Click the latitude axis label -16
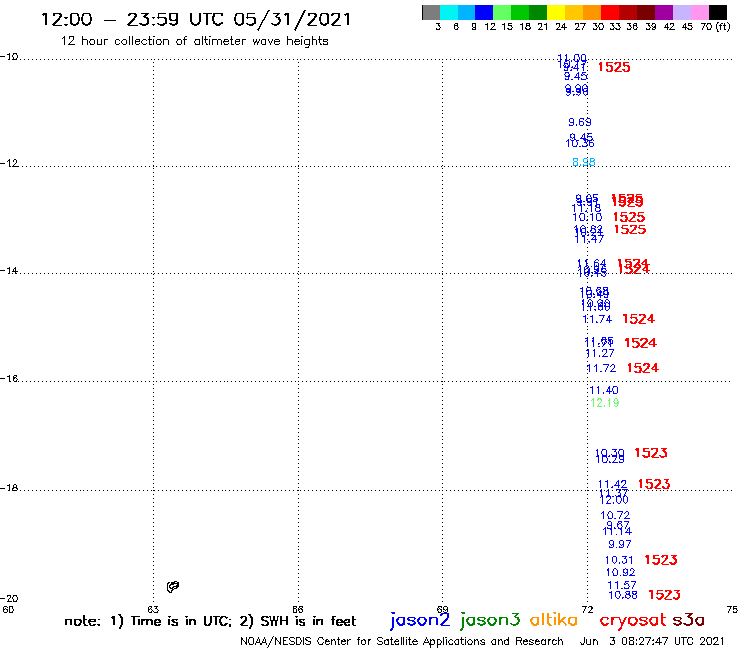The width and height of the screenshot is (740, 650). pyautogui.click(x=9, y=379)
